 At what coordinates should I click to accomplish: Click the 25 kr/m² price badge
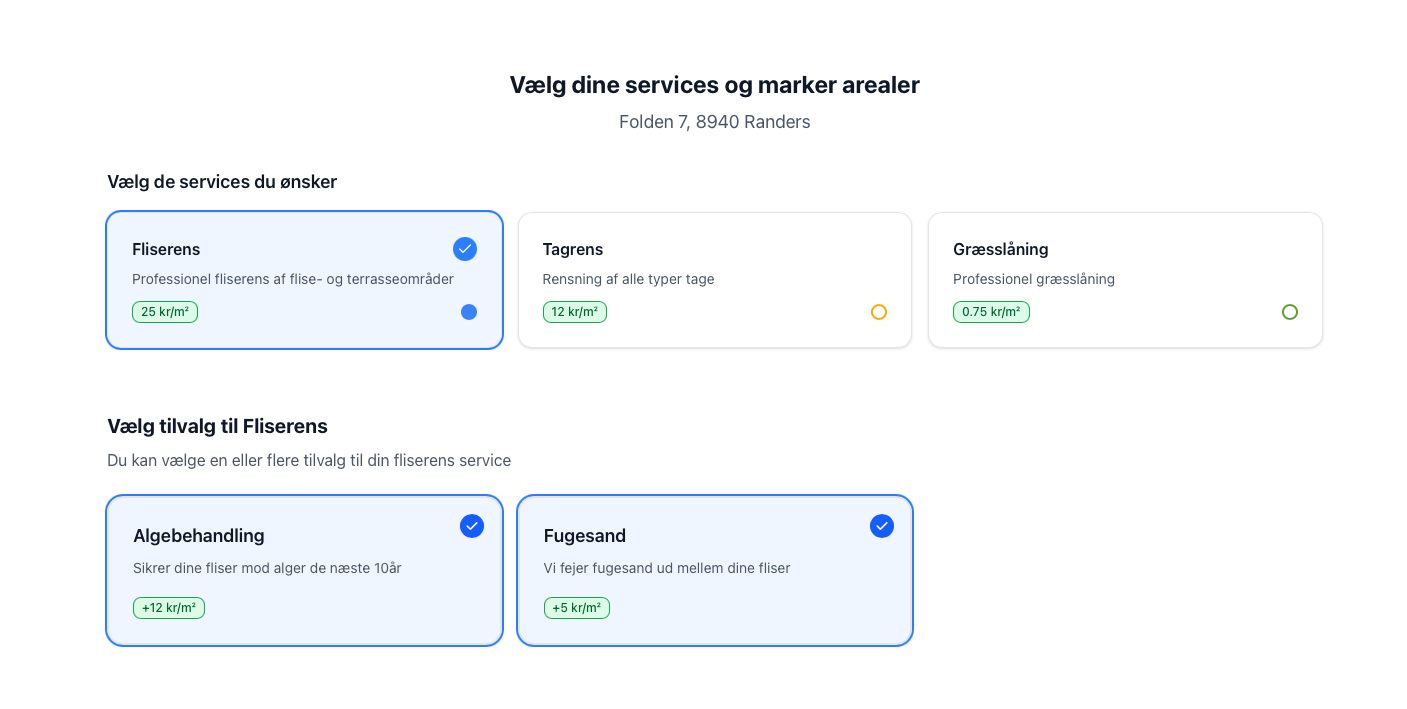[x=165, y=312]
